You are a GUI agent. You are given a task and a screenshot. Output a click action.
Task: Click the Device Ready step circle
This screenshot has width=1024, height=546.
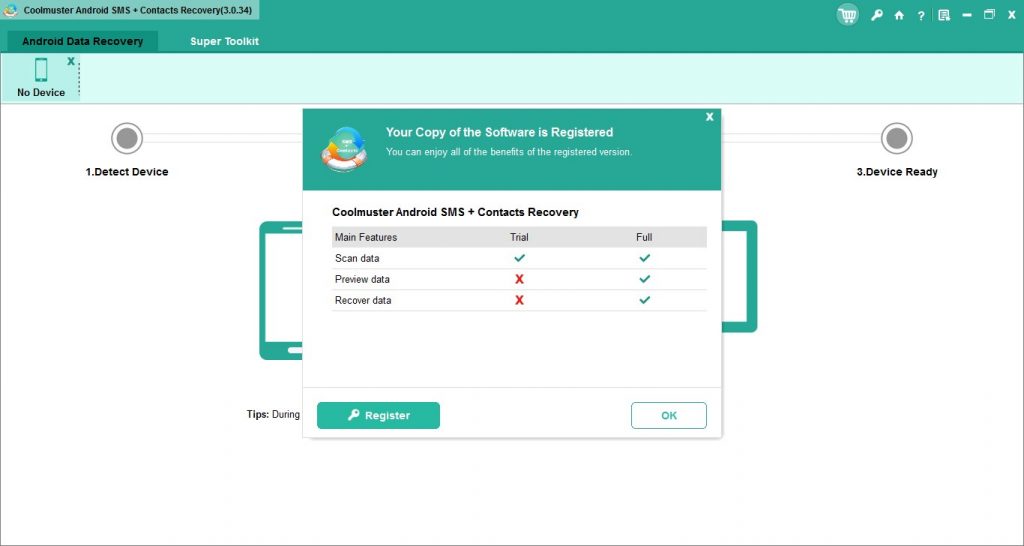click(897, 139)
